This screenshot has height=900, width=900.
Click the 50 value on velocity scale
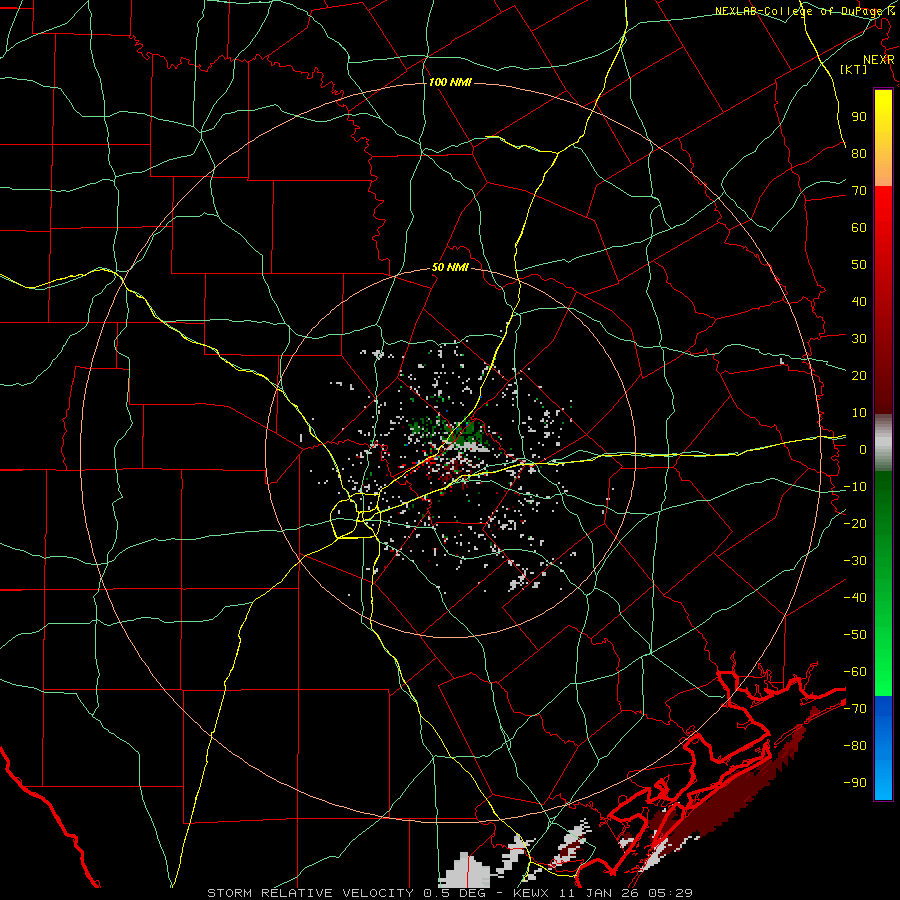859,265
